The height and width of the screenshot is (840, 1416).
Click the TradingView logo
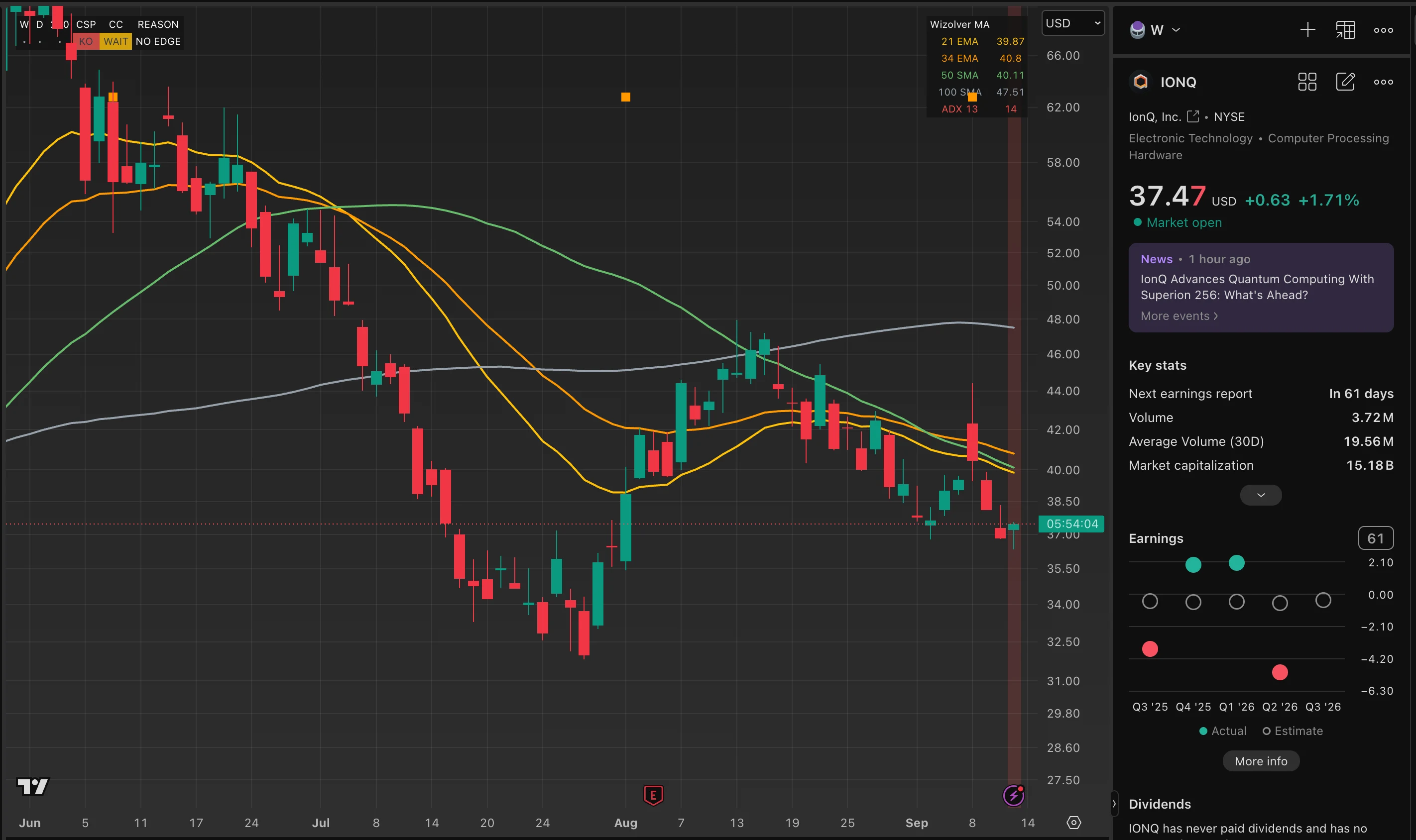coord(33,786)
